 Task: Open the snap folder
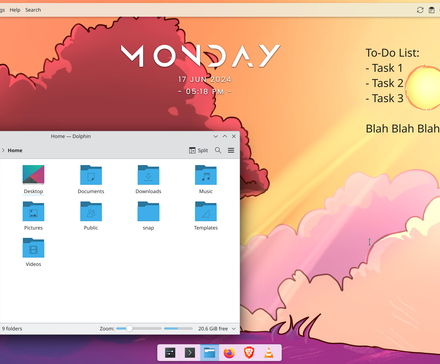click(x=148, y=216)
